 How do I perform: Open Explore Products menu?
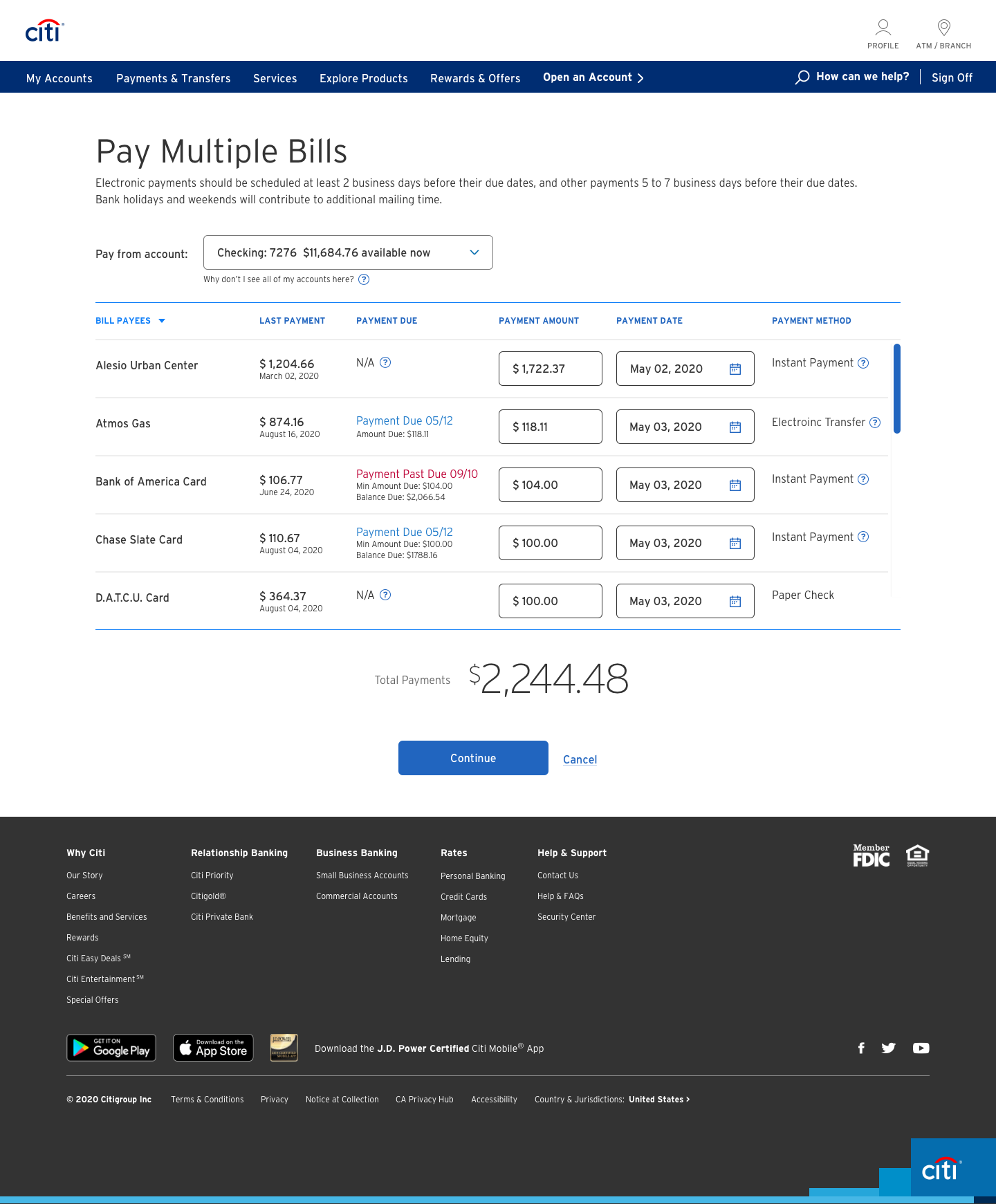364,78
